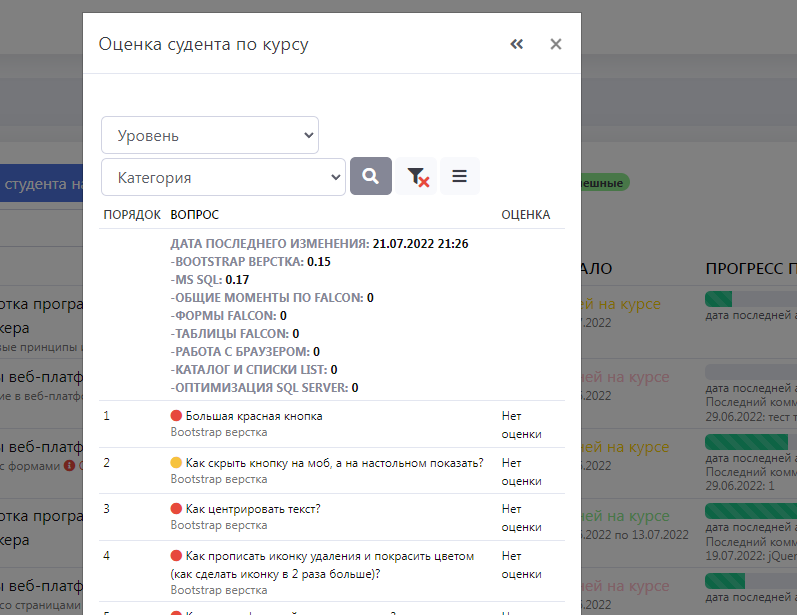Click the dialog title 'Оценка судента по курсу'
The image size is (797, 615).
203,44
